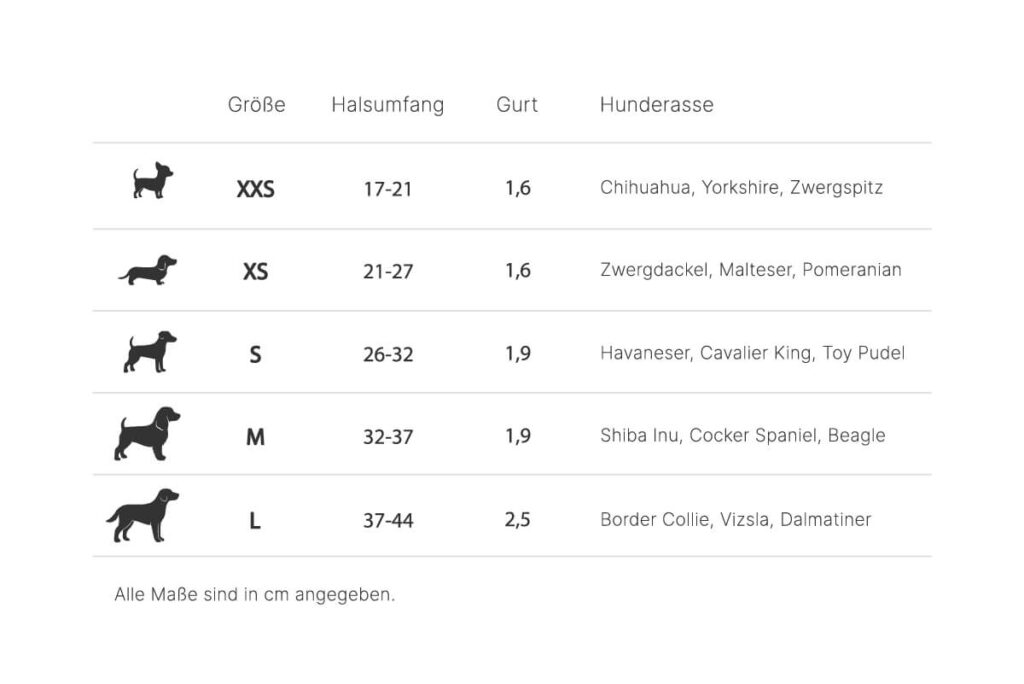The height and width of the screenshot is (684, 1024).
Task: Click the Chihuahua silhouette icon for XXS
Action: coord(153,180)
